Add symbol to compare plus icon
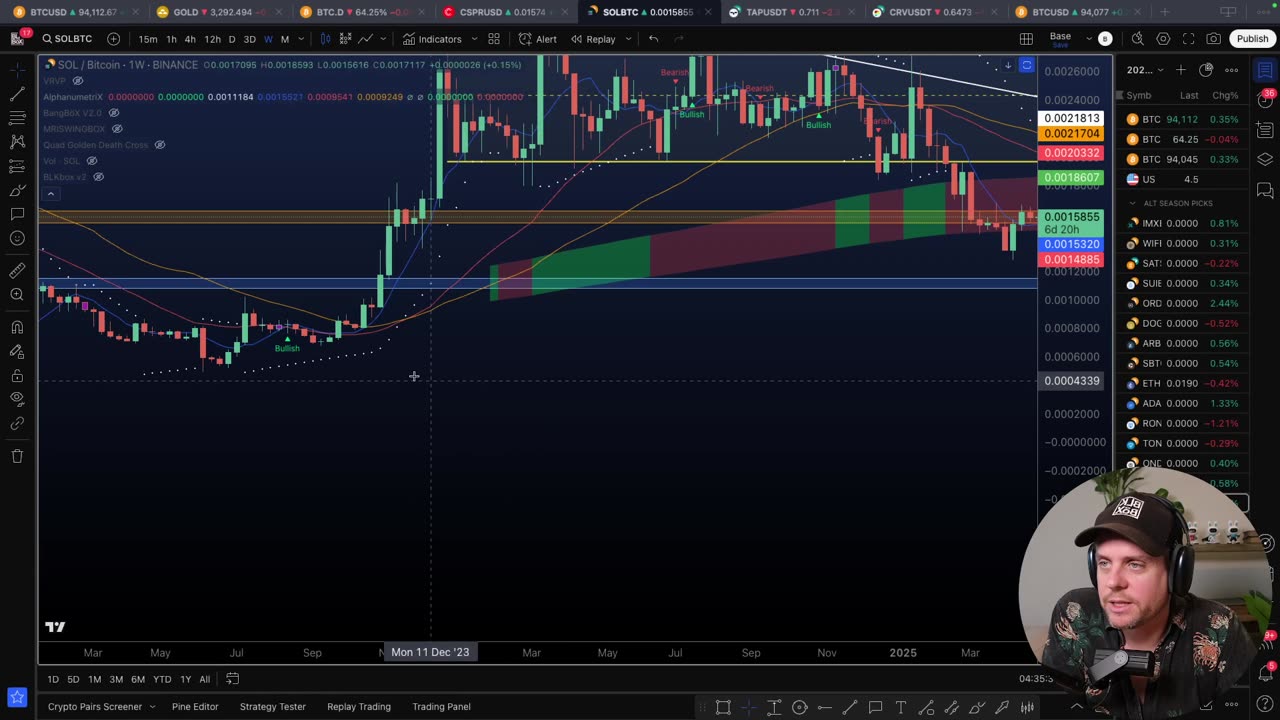The height and width of the screenshot is (720, 1280). pyautogui.click(x=113, y=39)
